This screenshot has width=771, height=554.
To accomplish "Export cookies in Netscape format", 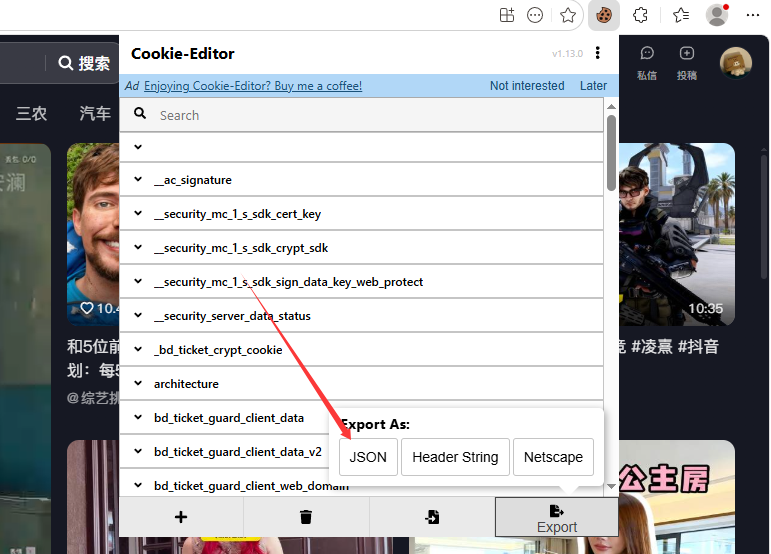I will [x=553, y=457].
